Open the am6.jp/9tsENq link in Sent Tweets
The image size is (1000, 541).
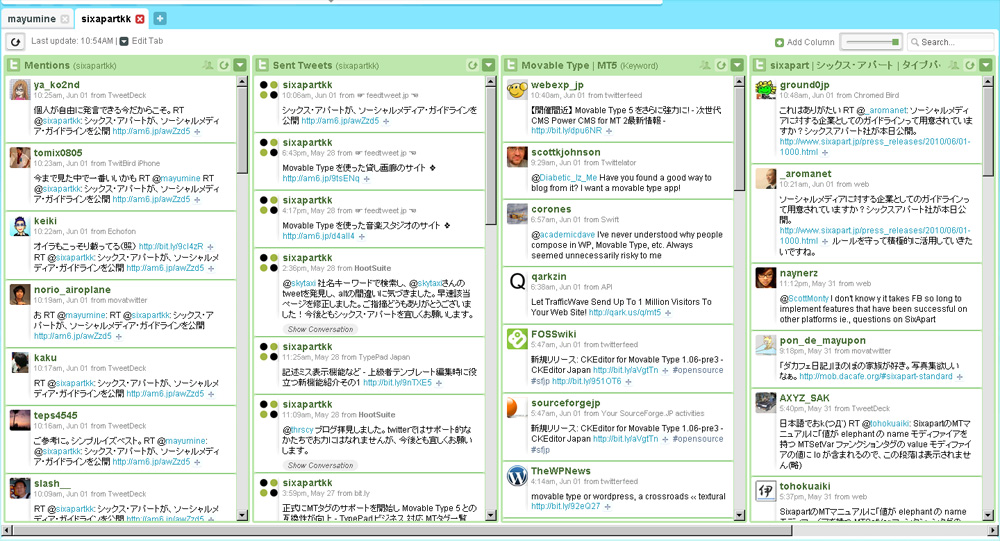click(321, 179)
